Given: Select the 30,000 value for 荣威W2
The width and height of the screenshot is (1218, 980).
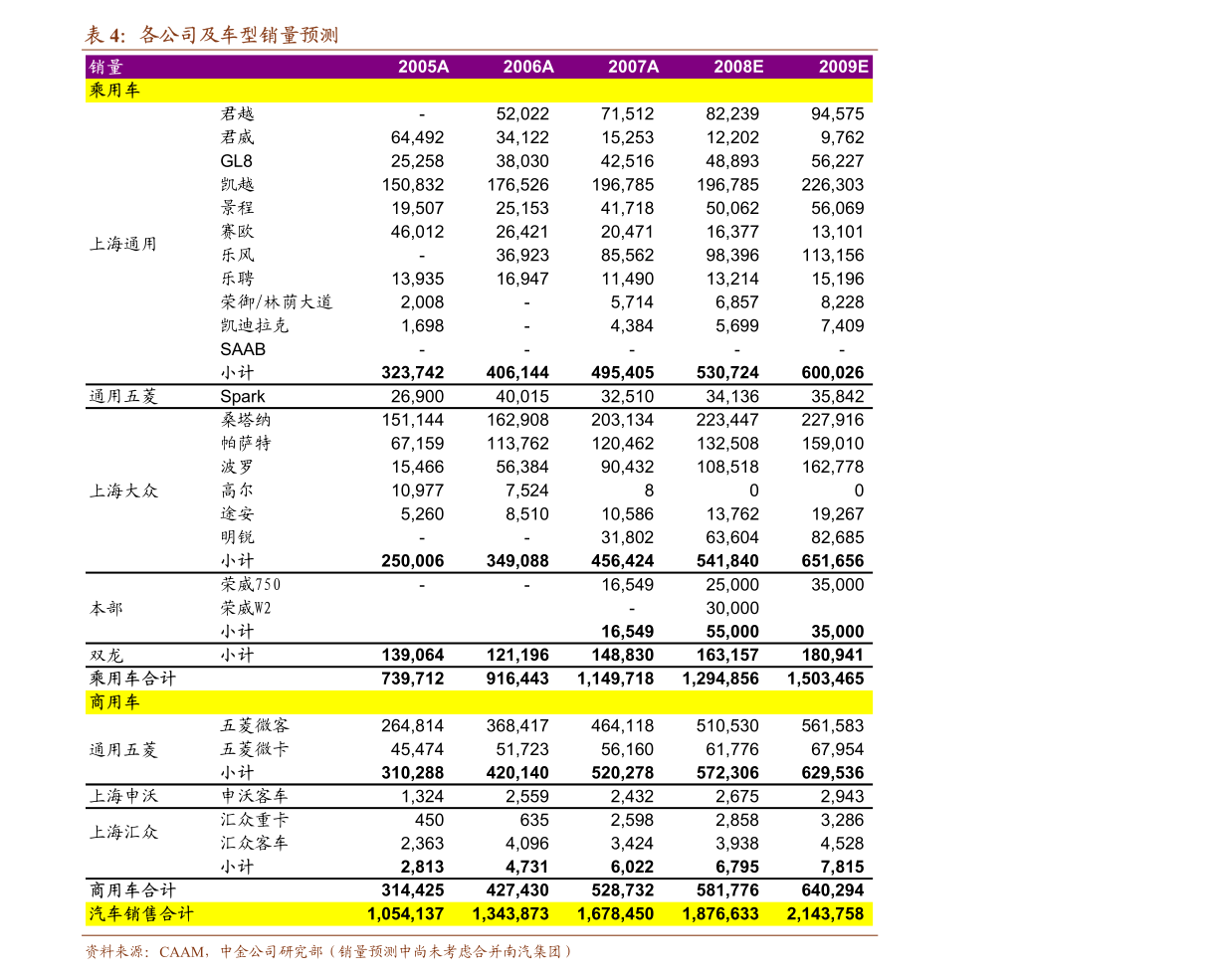Looking at the screenshot, I should pyautogui.click(x=732, y=608).
